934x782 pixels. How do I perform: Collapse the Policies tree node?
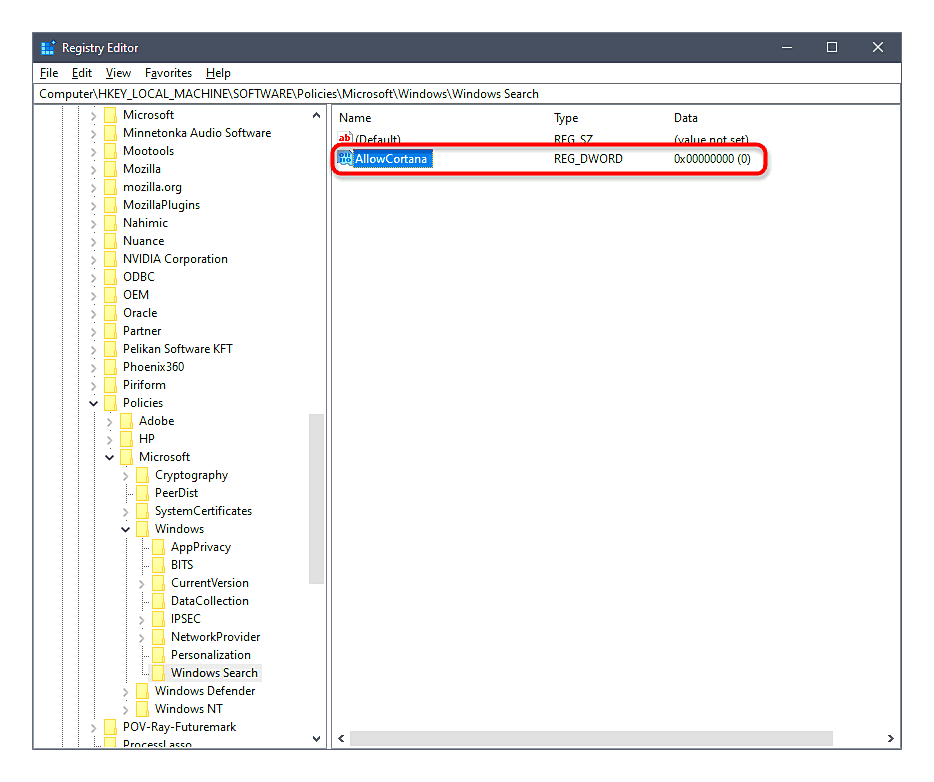pos(94,403)
